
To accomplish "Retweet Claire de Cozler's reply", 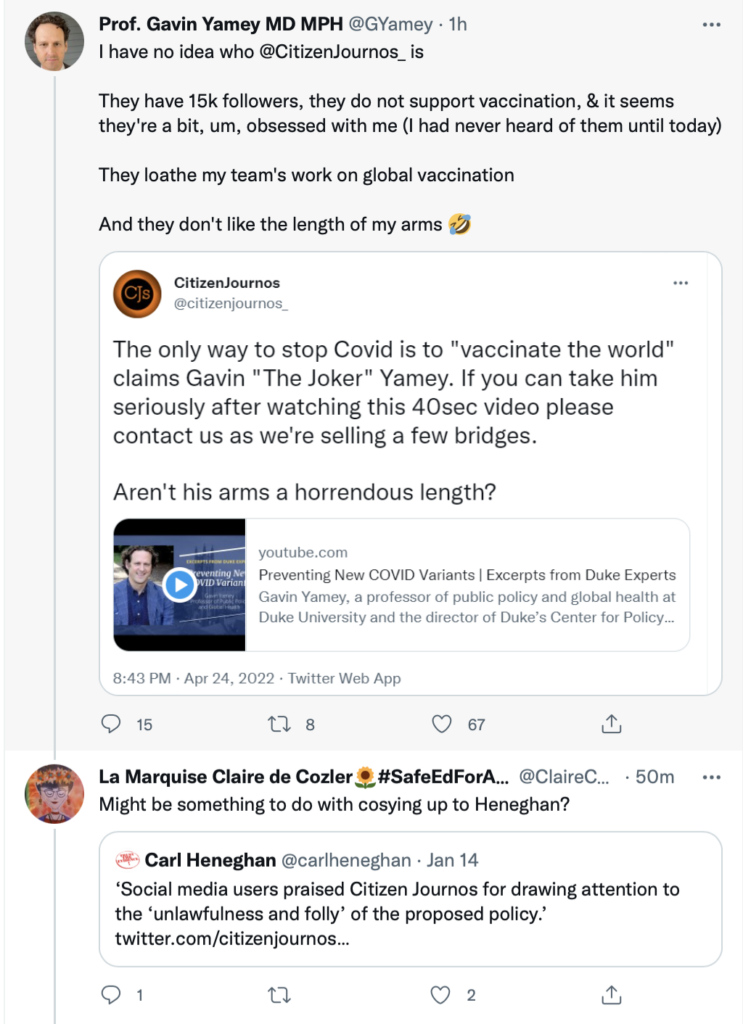I will [x=279, y=995].
